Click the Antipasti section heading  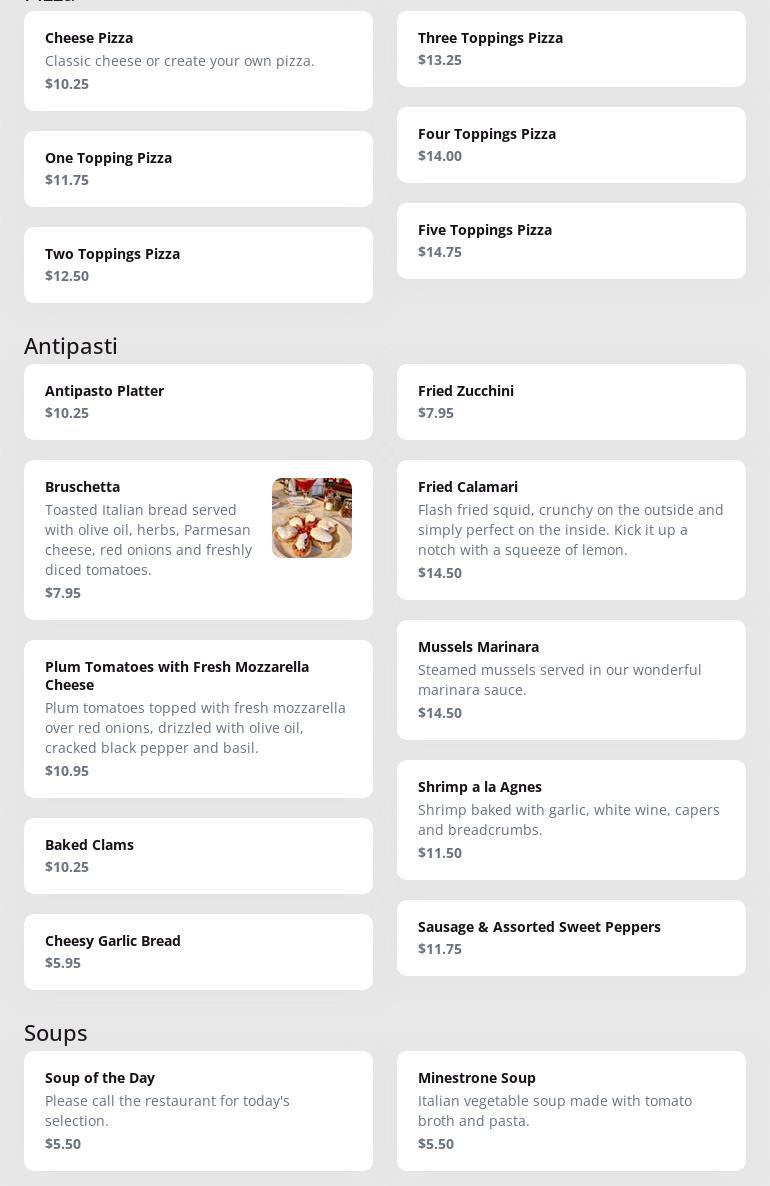[71, 346]
